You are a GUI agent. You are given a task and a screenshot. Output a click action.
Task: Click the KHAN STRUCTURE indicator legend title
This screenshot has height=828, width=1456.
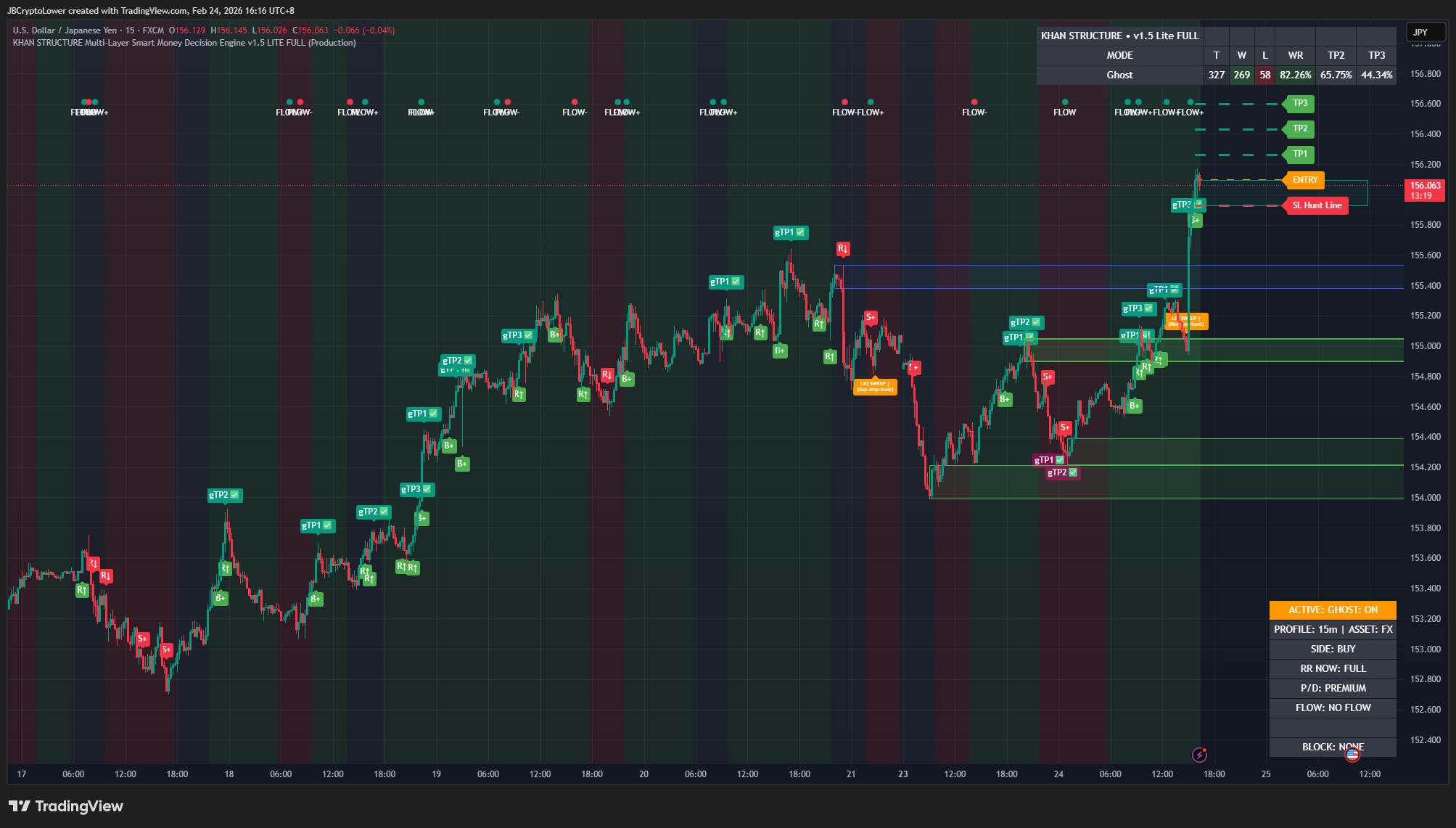coord(184,43)
